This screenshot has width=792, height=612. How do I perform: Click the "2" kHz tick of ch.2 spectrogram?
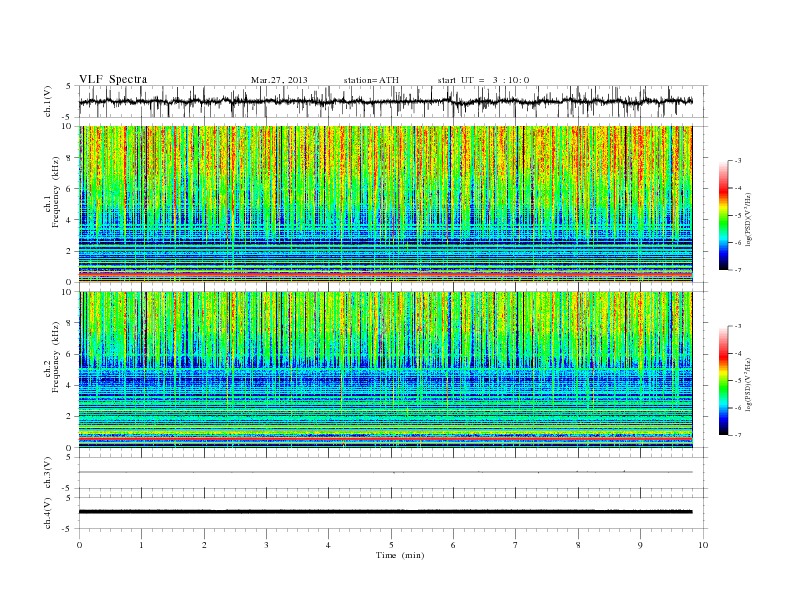[70, 417]
